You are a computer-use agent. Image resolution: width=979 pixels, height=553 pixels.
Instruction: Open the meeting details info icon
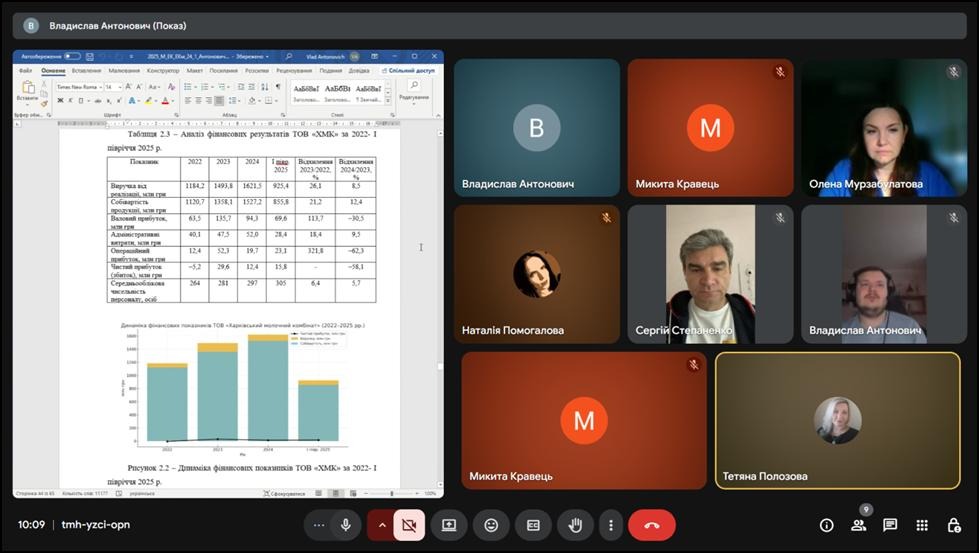pos(826,525)
